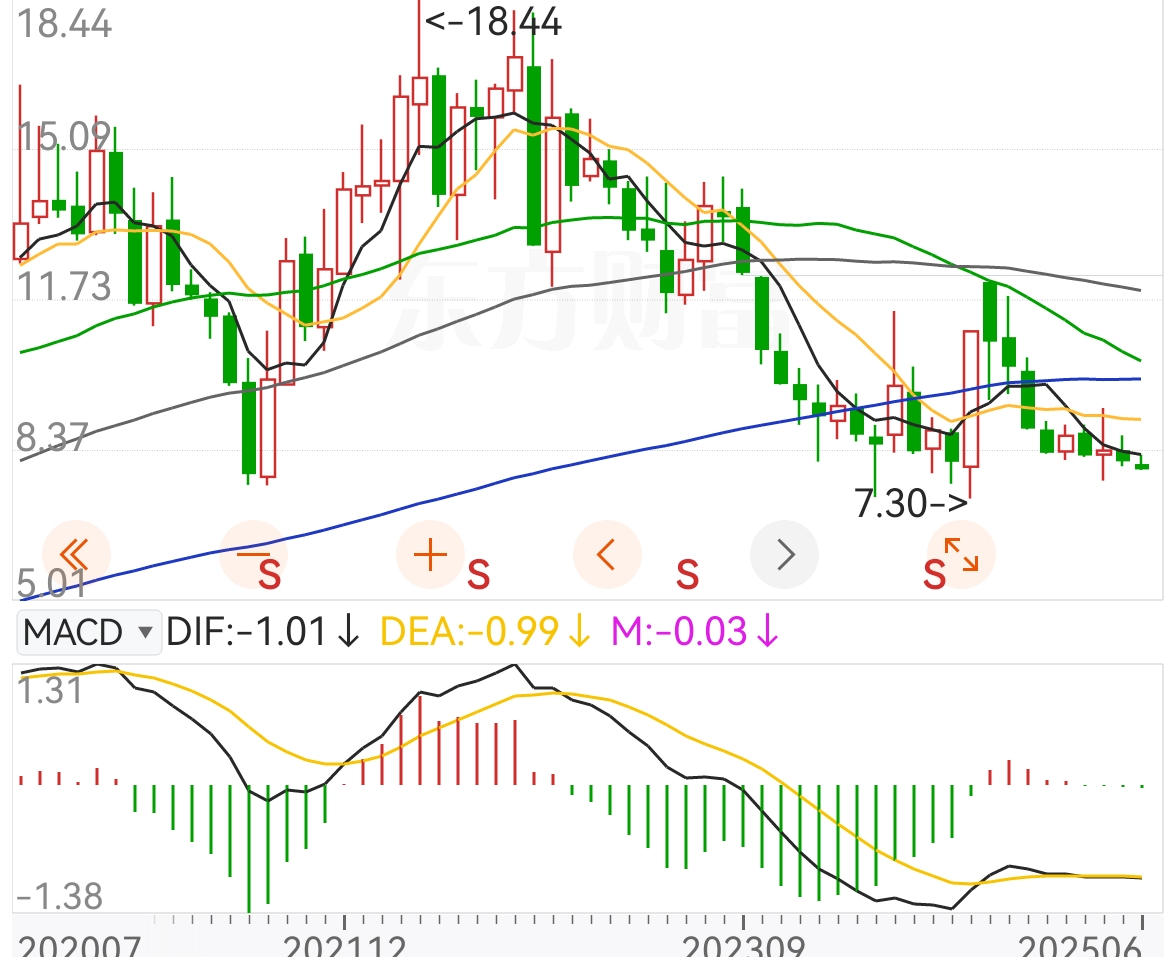1175x957 pixels.
Task: Click the -1.38 MACD axis label
Action: pos(59,896)
